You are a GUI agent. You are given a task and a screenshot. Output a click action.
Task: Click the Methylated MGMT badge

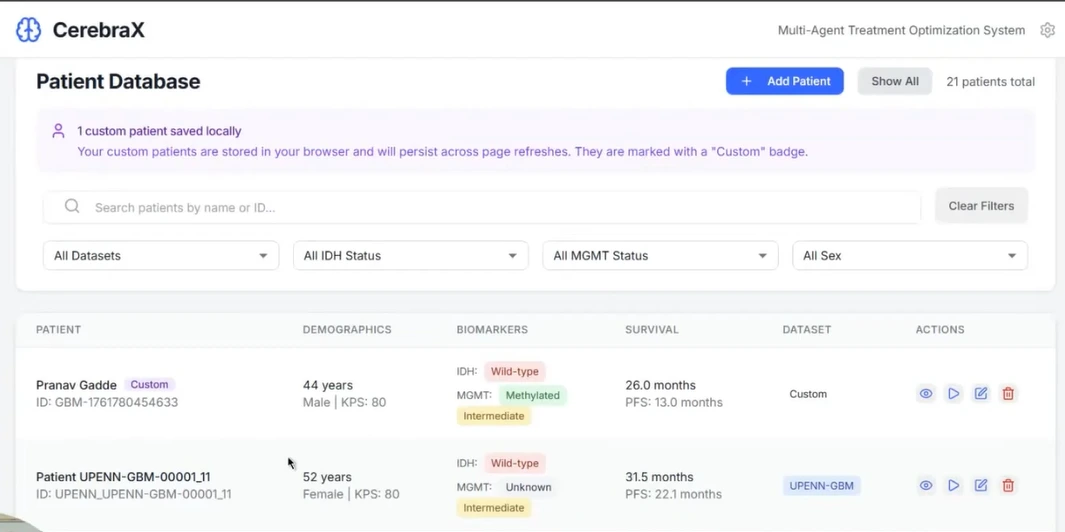pos(532,395)
